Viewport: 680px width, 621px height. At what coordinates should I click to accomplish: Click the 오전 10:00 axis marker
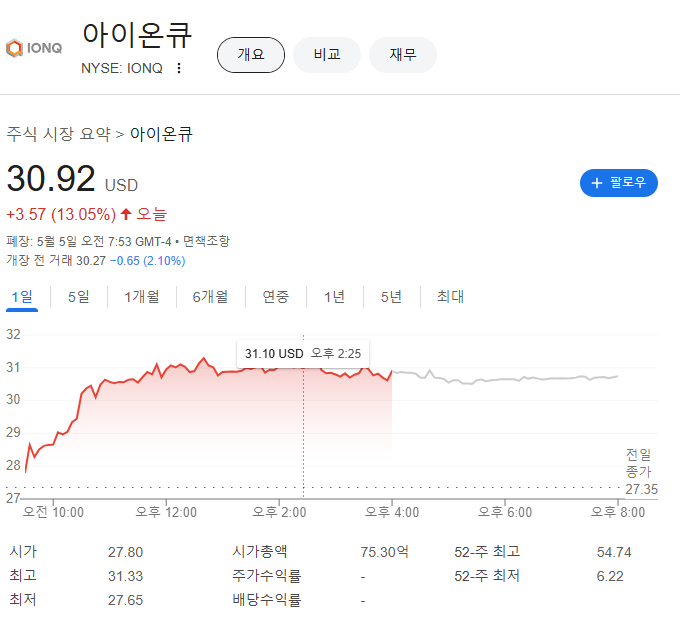[53, 512]
